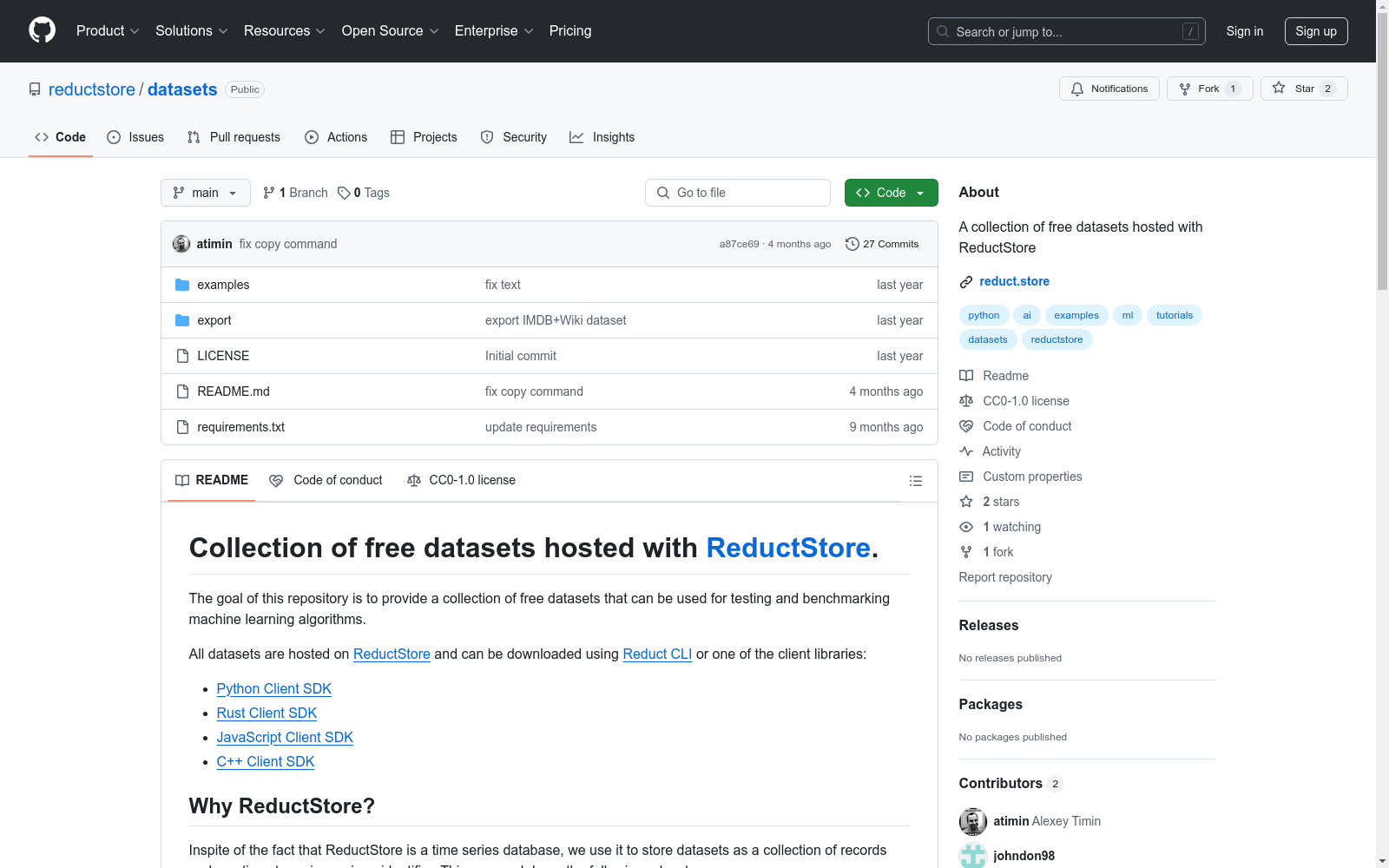1389x868 pixels.
Task: Expand the Open Source menu
Action: pos(391,30)
